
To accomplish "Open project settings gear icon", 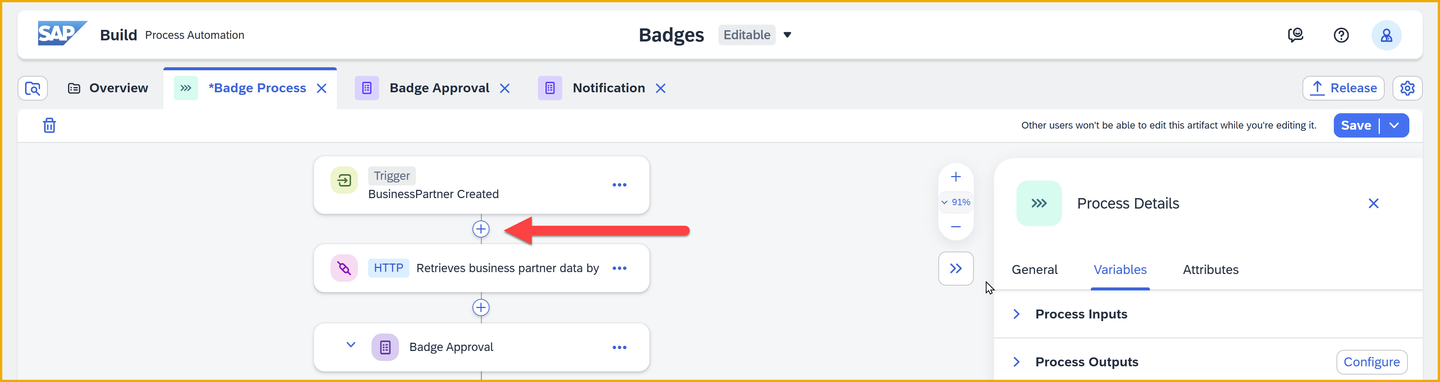I will click(1407, 88).
